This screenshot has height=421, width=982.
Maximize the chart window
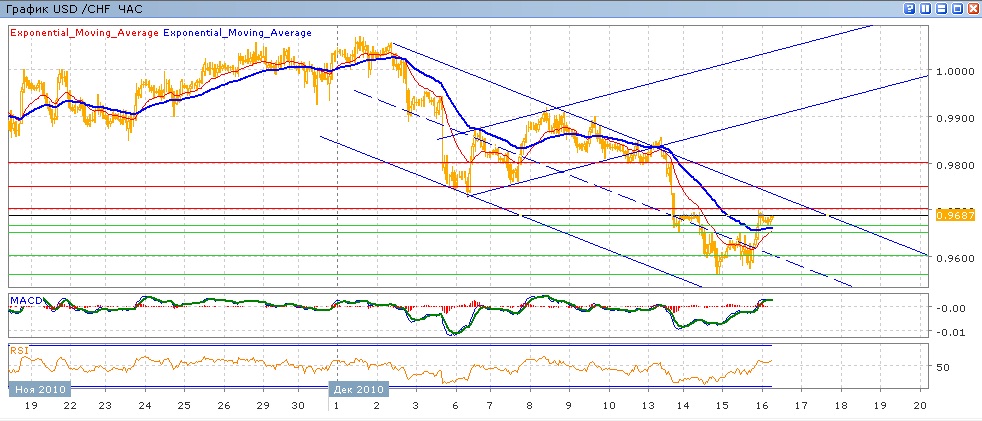coord(957,8)
